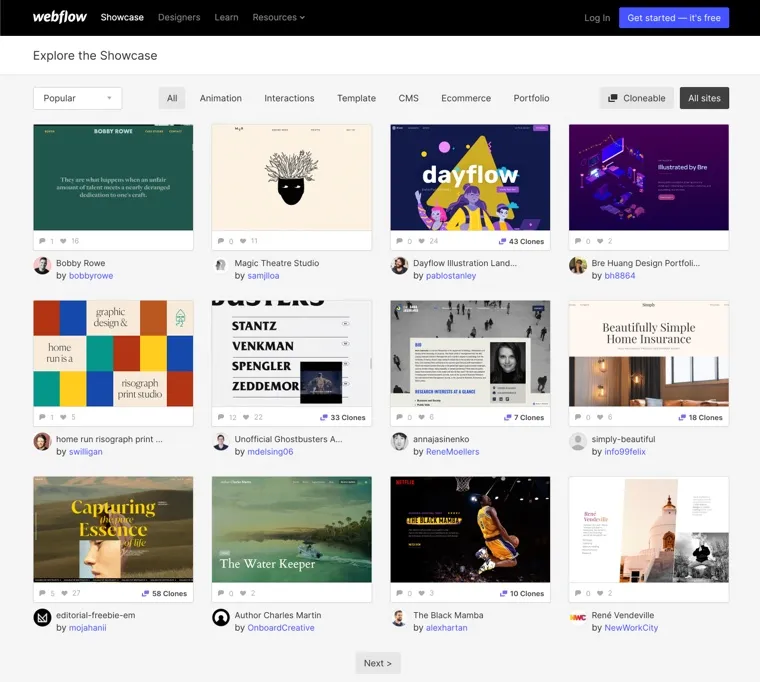Open the Bobby Rowe site thumbnail
This screenshot has height=682, width=760.
pyautogui.click(x=113, y=177)
